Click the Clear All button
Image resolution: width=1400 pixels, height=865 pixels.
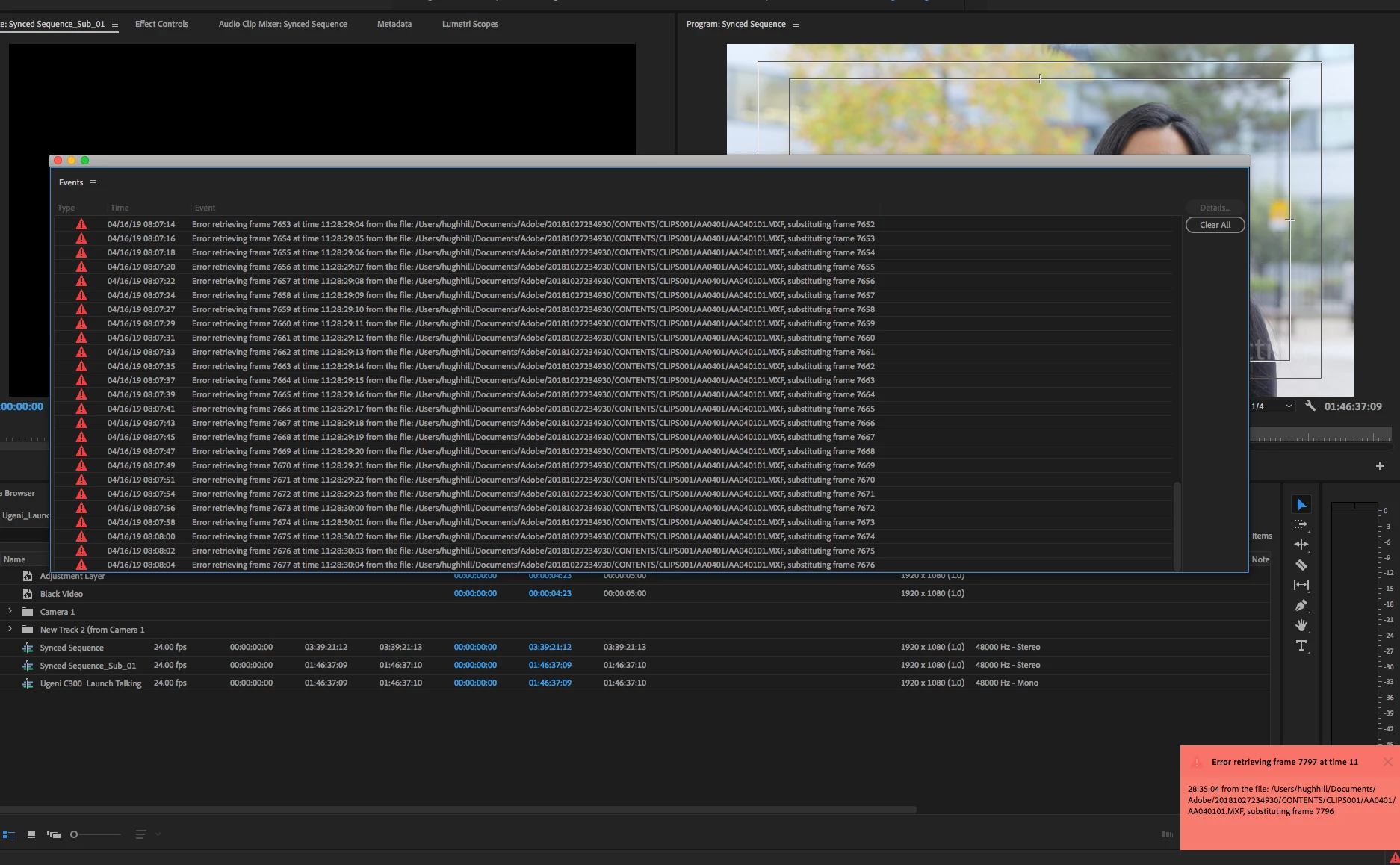pyautogui.click(x=1215, y=225)
